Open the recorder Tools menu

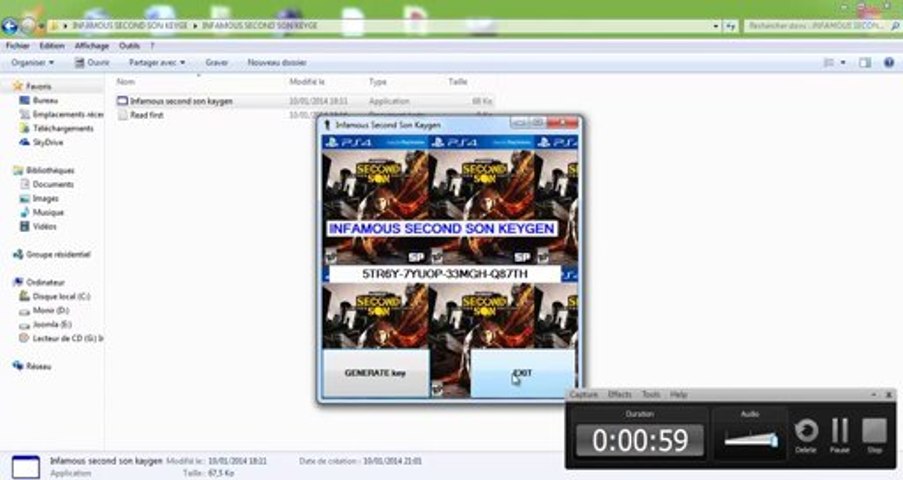[651, 394]
